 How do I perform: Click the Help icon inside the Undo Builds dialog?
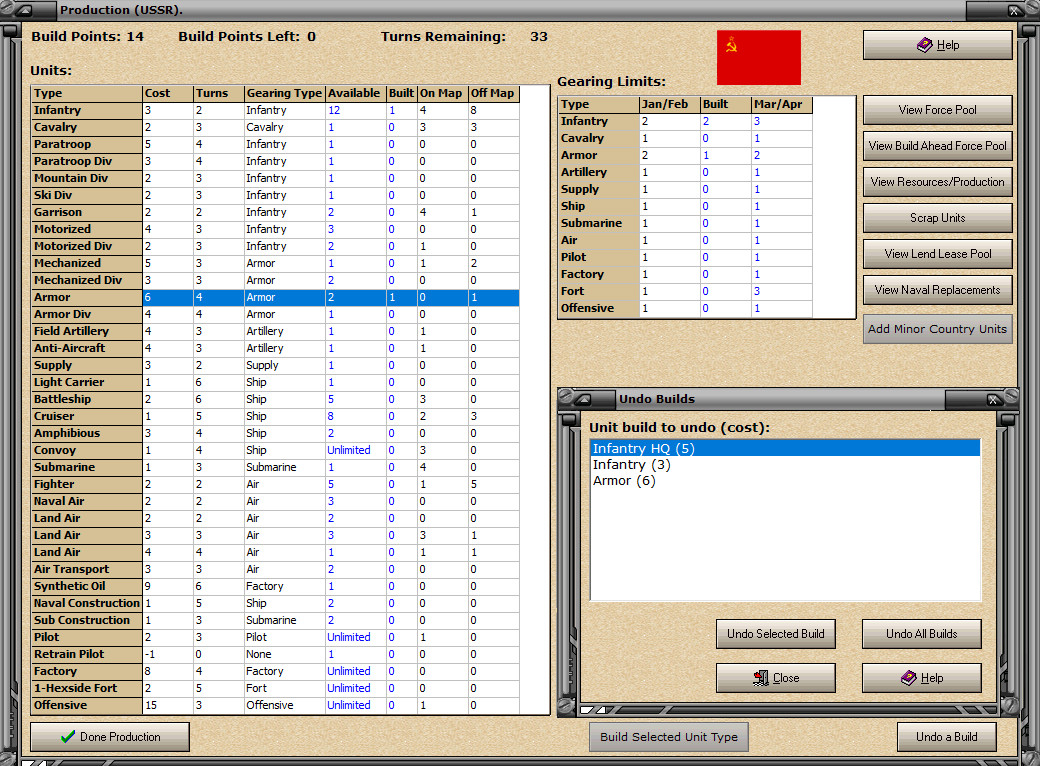907,678
